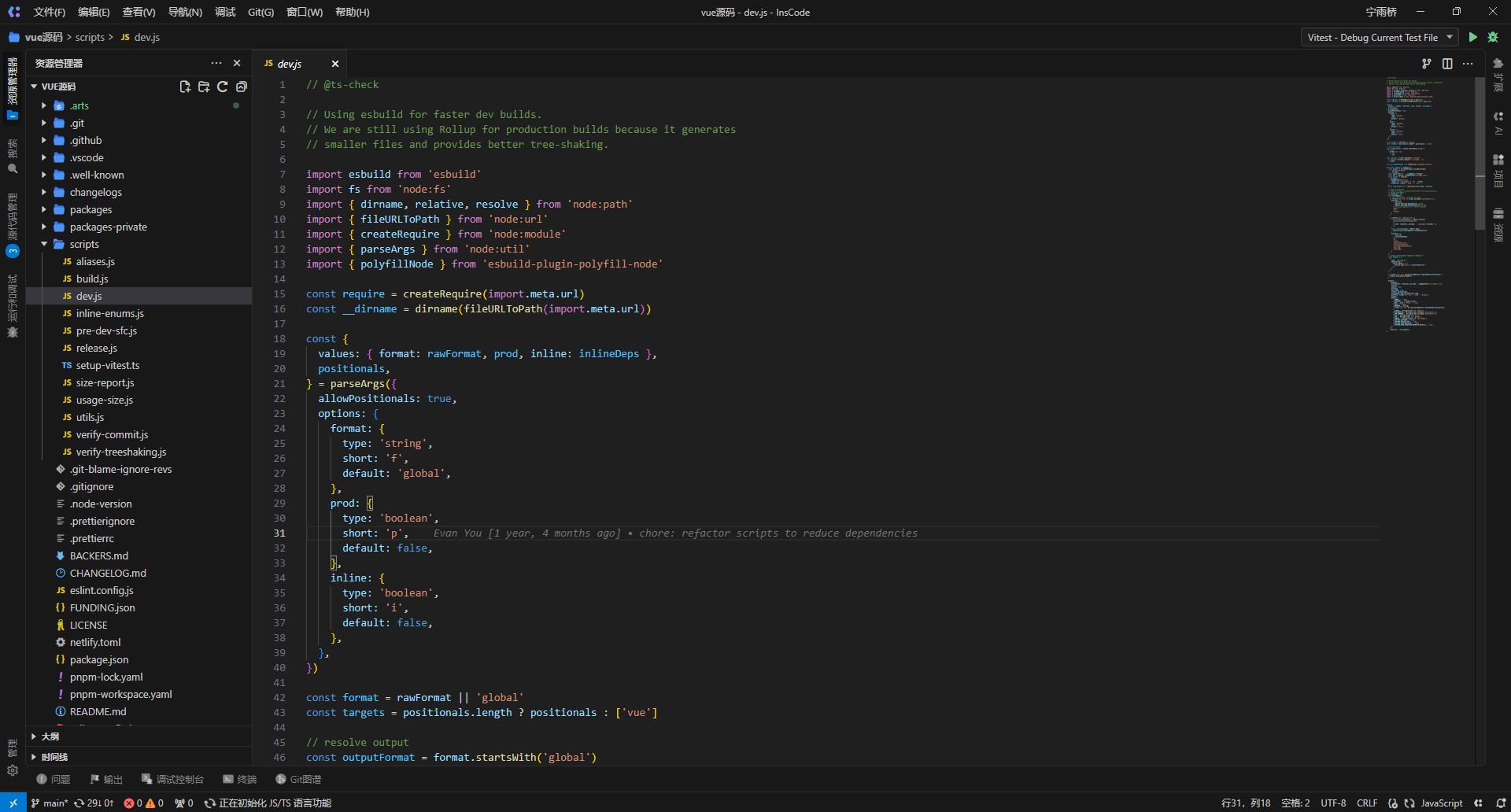This screenshot has width=1511, height=812.
Task: Open the 运行和调试 run and debug view
Action: [13, 306]
